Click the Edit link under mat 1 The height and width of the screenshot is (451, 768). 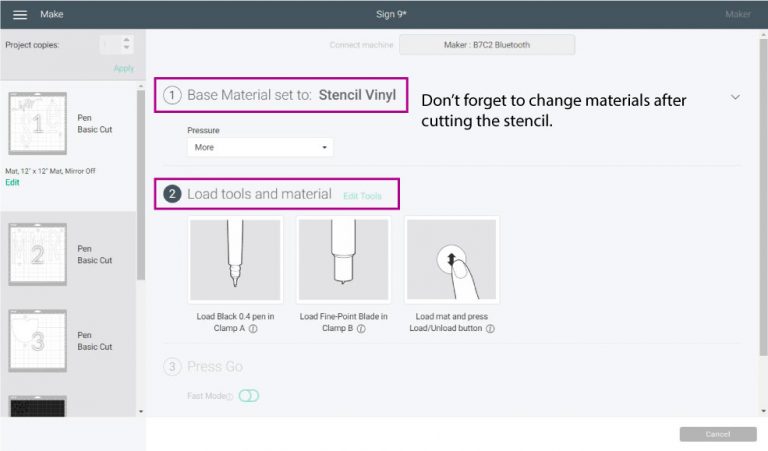click(12, 182)
